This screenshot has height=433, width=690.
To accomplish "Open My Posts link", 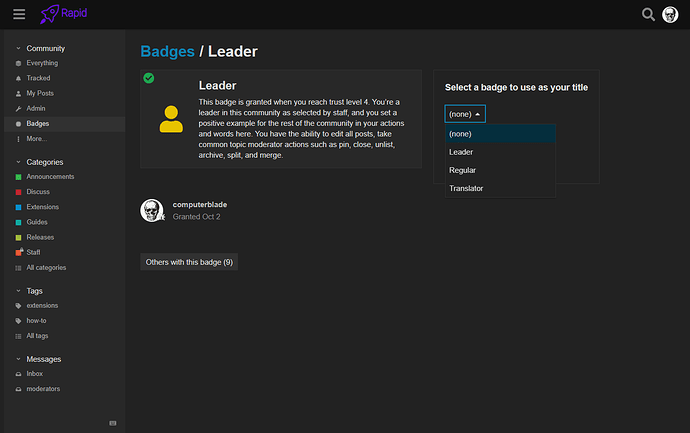I will (40, 93).
